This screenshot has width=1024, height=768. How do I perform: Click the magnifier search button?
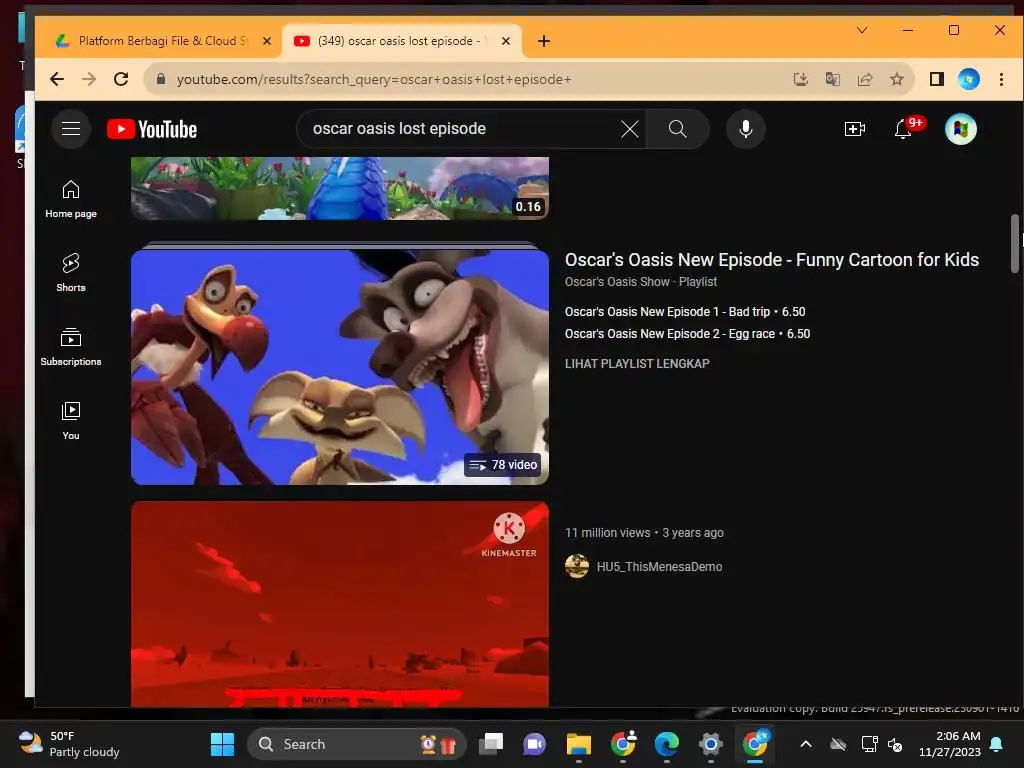677,129
